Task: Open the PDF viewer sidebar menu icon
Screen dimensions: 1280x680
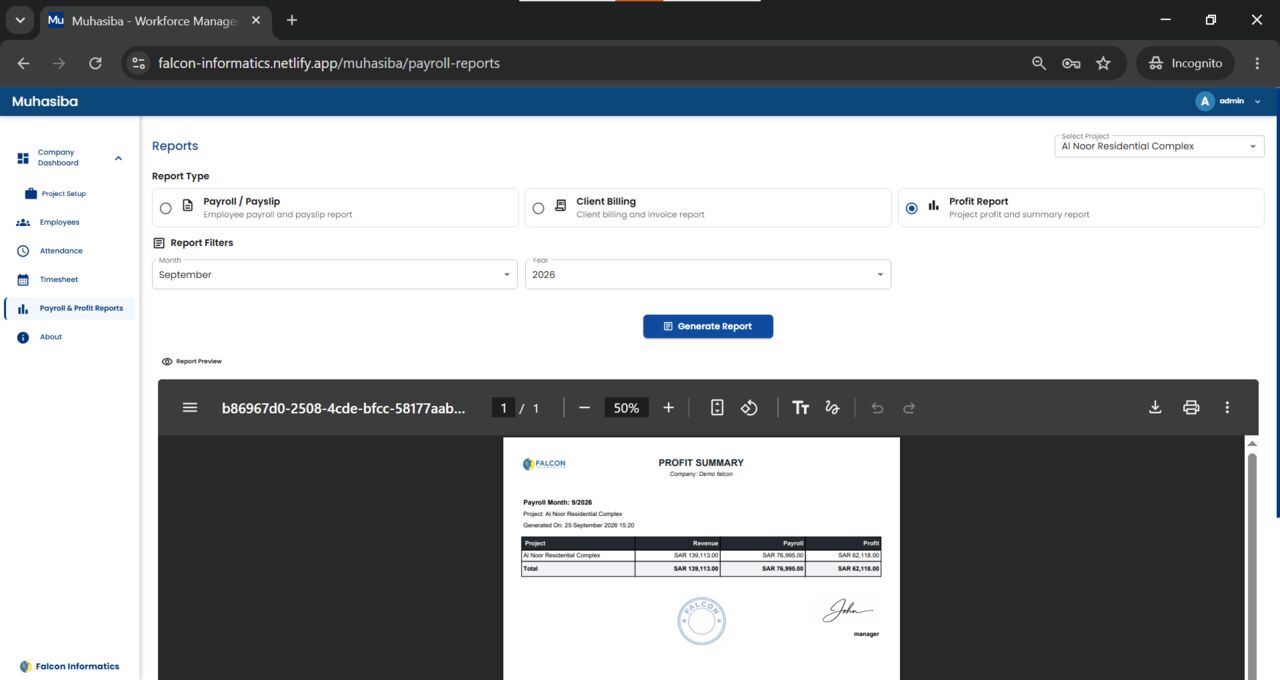Action: pos(190,408)
